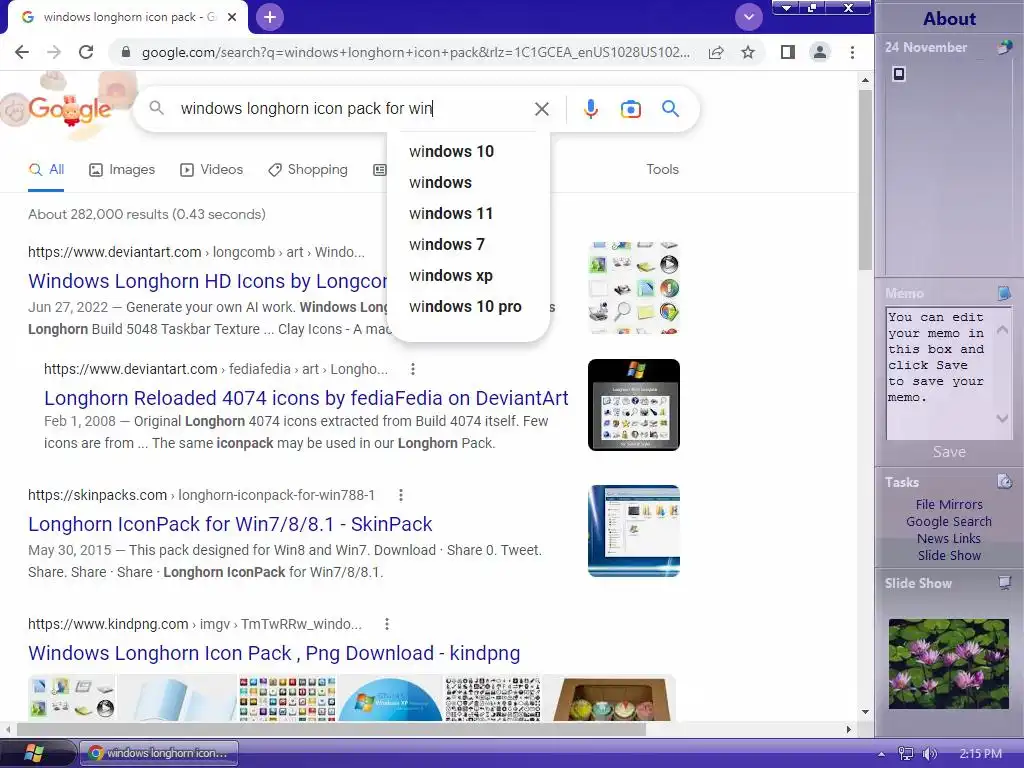Open Windows Longhorn Icon Pack kindpng result
Image resolution: width=1024 pixels, height=768 pixels.
(274, 653)
